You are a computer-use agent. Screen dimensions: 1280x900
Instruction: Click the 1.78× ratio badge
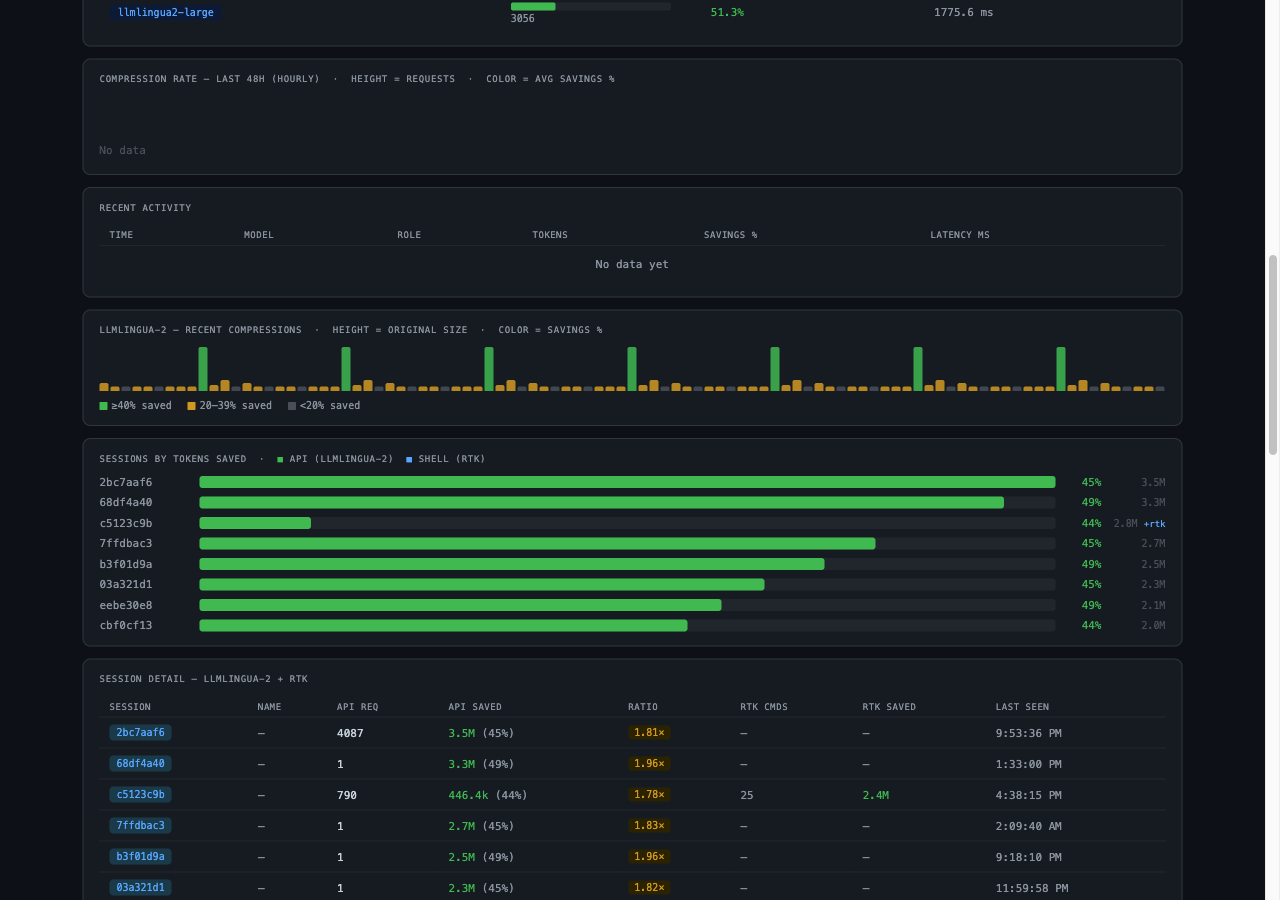pos(649,795)
